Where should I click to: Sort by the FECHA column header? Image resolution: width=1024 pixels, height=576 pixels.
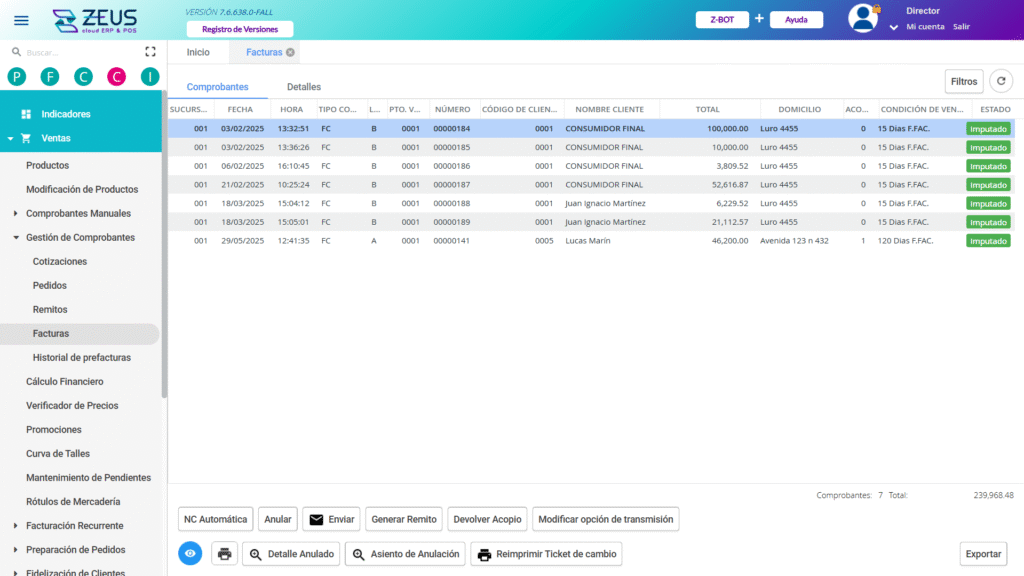pyautogui.click(x=240, y=110)
